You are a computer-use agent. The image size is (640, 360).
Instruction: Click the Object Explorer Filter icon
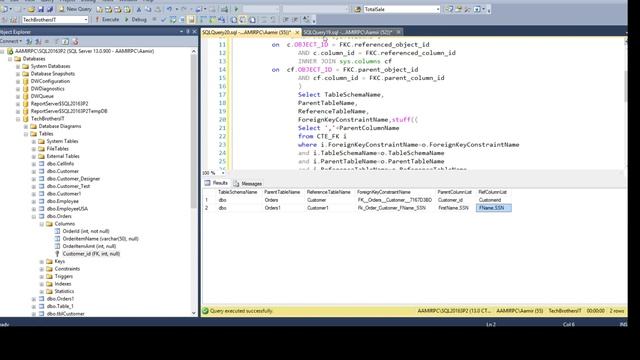point(56,41)
